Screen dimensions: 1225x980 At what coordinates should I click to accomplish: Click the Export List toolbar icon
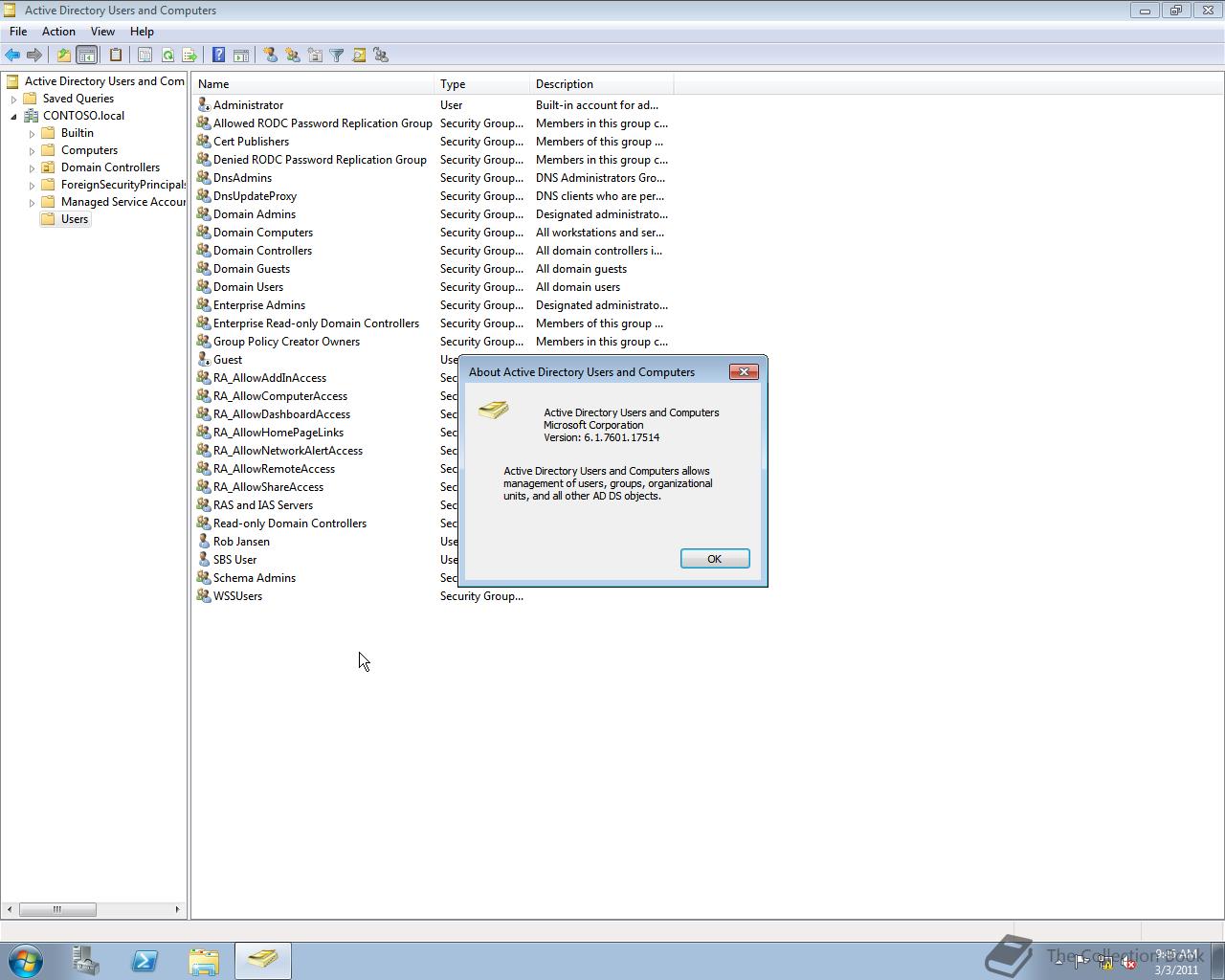click(x=189, y=56)
